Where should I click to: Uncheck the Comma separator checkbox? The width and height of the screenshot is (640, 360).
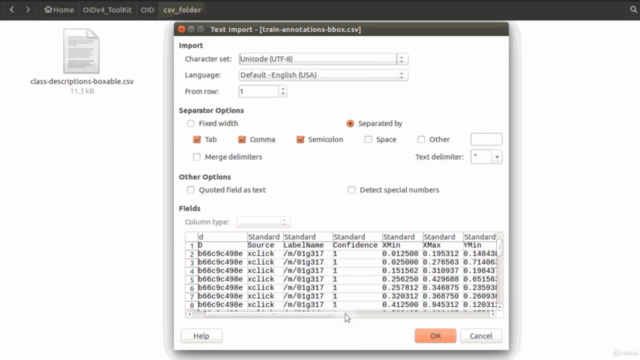click(x=242, y=140)
